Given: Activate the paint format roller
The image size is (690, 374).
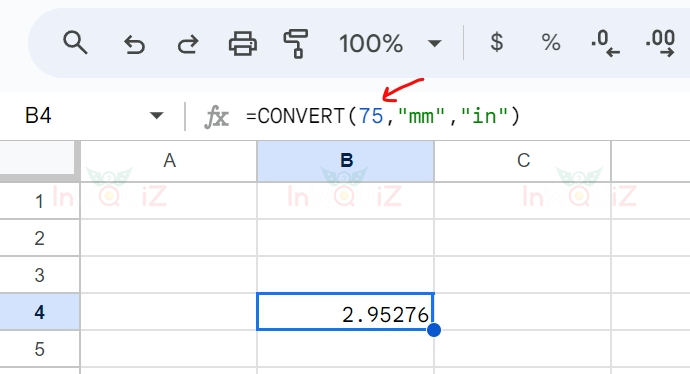Looking at the screenshot, I should click(x=296, y=44).
